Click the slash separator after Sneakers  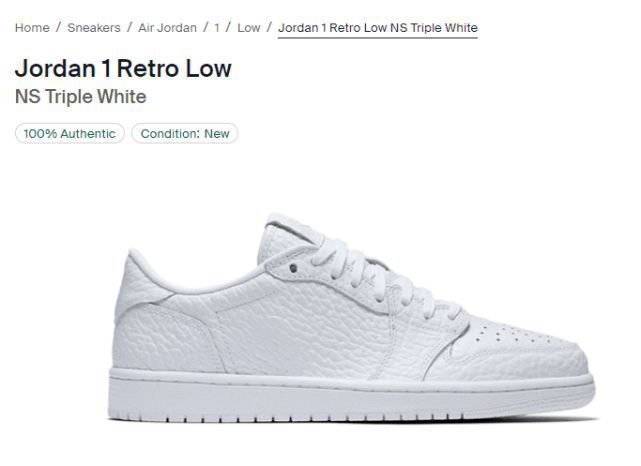130,27
